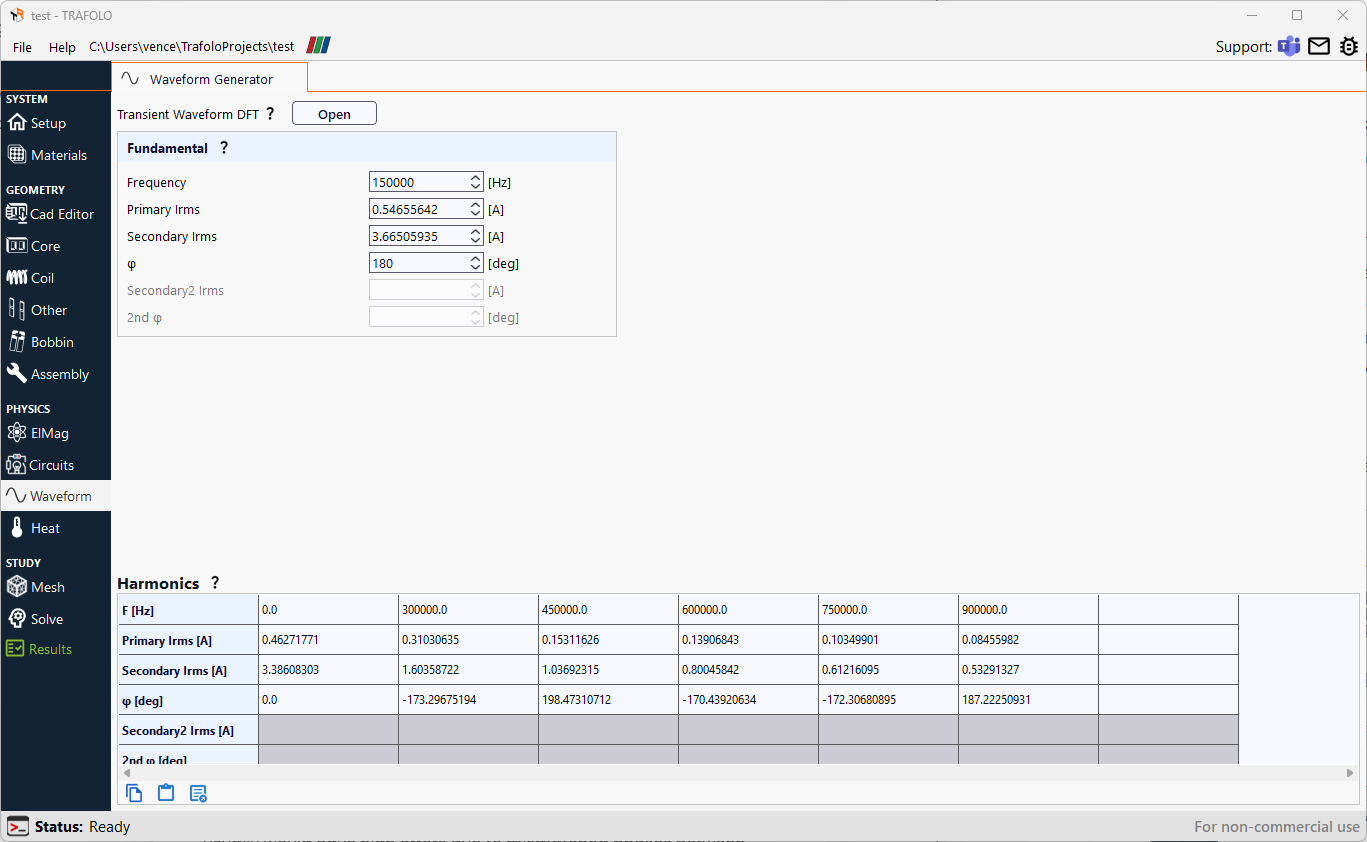The image size is (1367, 842).
Task: Report a bug using the bug icon
Action: 1349,46
